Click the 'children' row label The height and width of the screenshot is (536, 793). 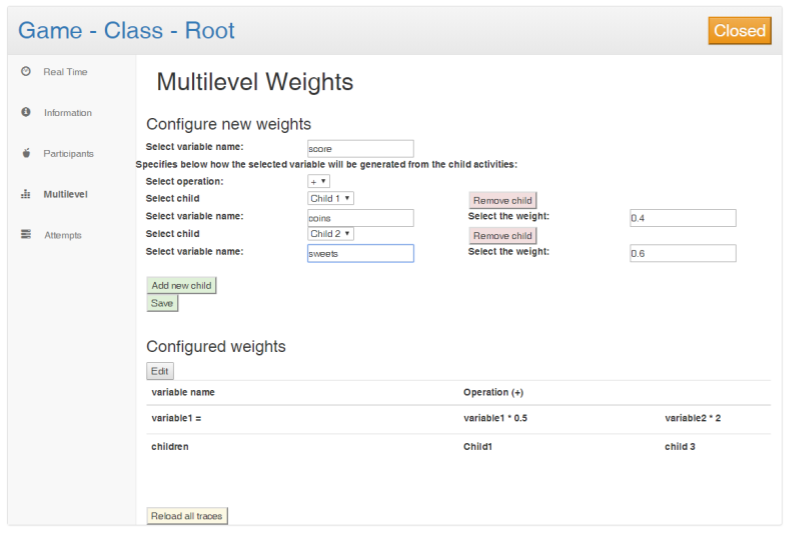(x=170, y=446)
